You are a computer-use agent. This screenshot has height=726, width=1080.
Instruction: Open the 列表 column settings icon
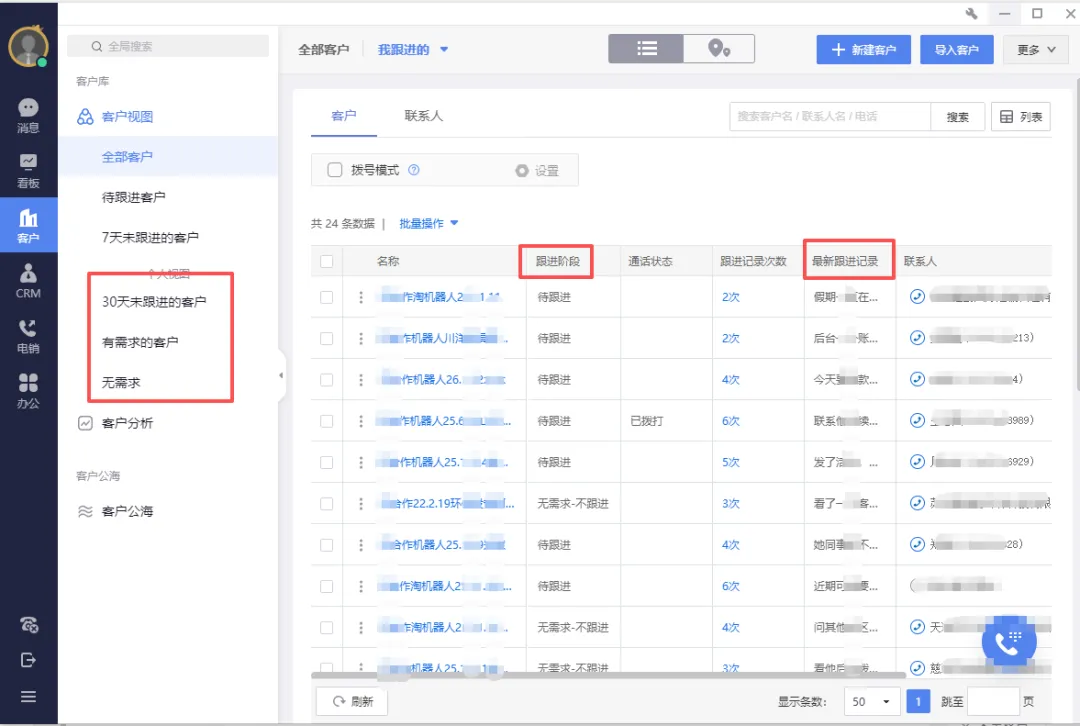1021,116
